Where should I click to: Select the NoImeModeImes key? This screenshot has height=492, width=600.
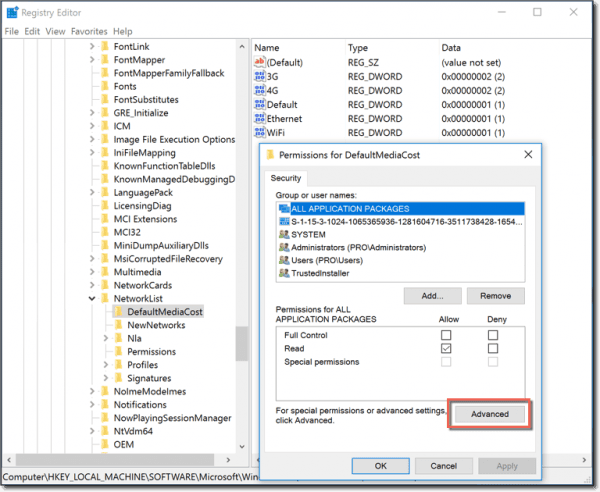click(x=150, y=391)
